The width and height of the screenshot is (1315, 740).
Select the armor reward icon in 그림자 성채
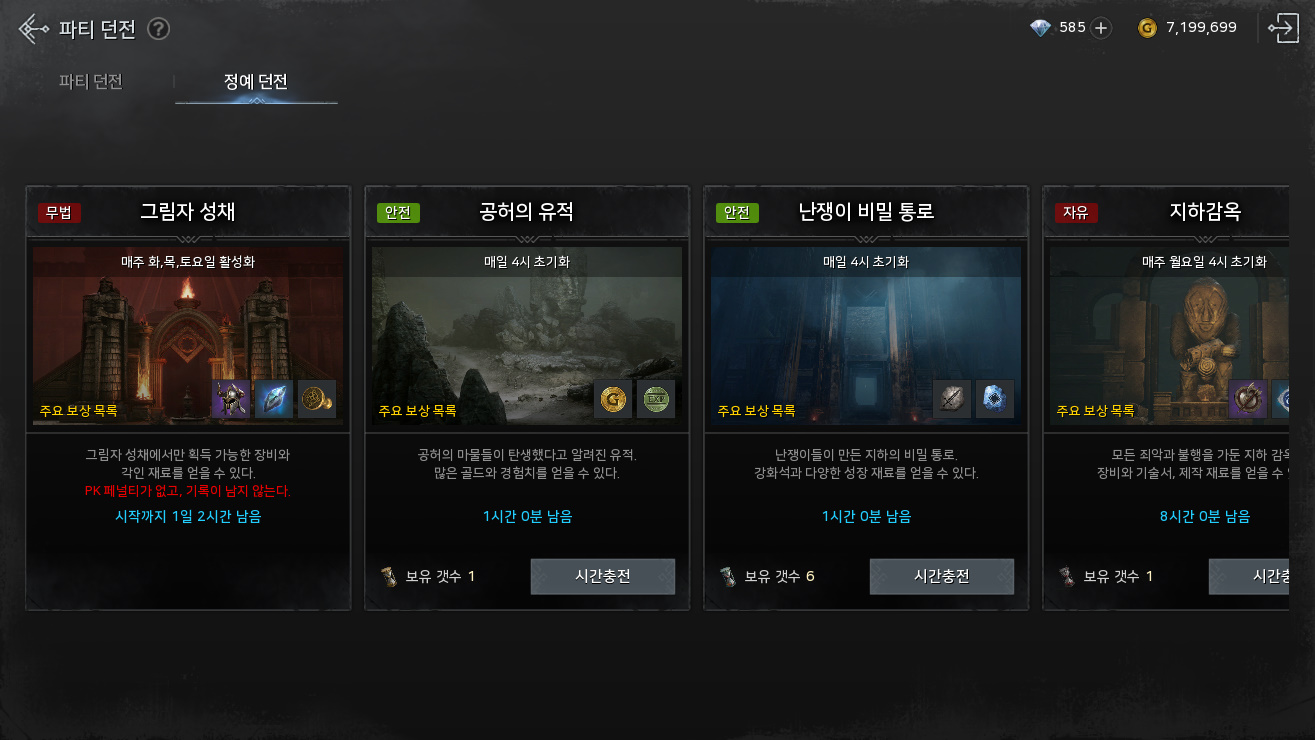(231, 399)
